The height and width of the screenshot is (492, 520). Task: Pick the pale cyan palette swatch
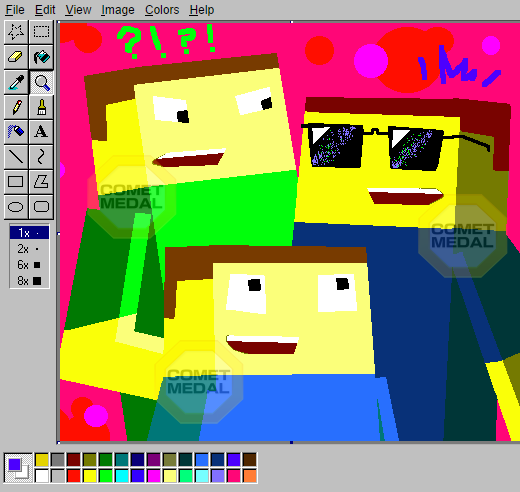(x=202, y=476)
